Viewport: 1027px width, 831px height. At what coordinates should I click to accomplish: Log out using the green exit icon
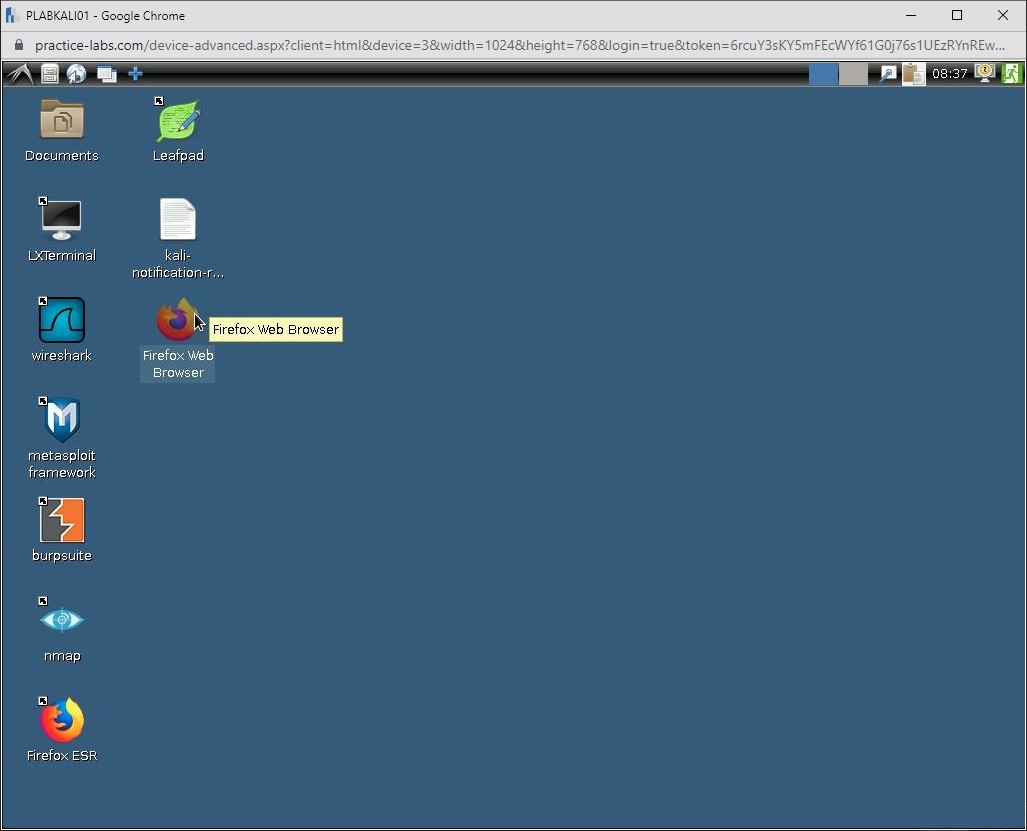[x=1011, y=73]
